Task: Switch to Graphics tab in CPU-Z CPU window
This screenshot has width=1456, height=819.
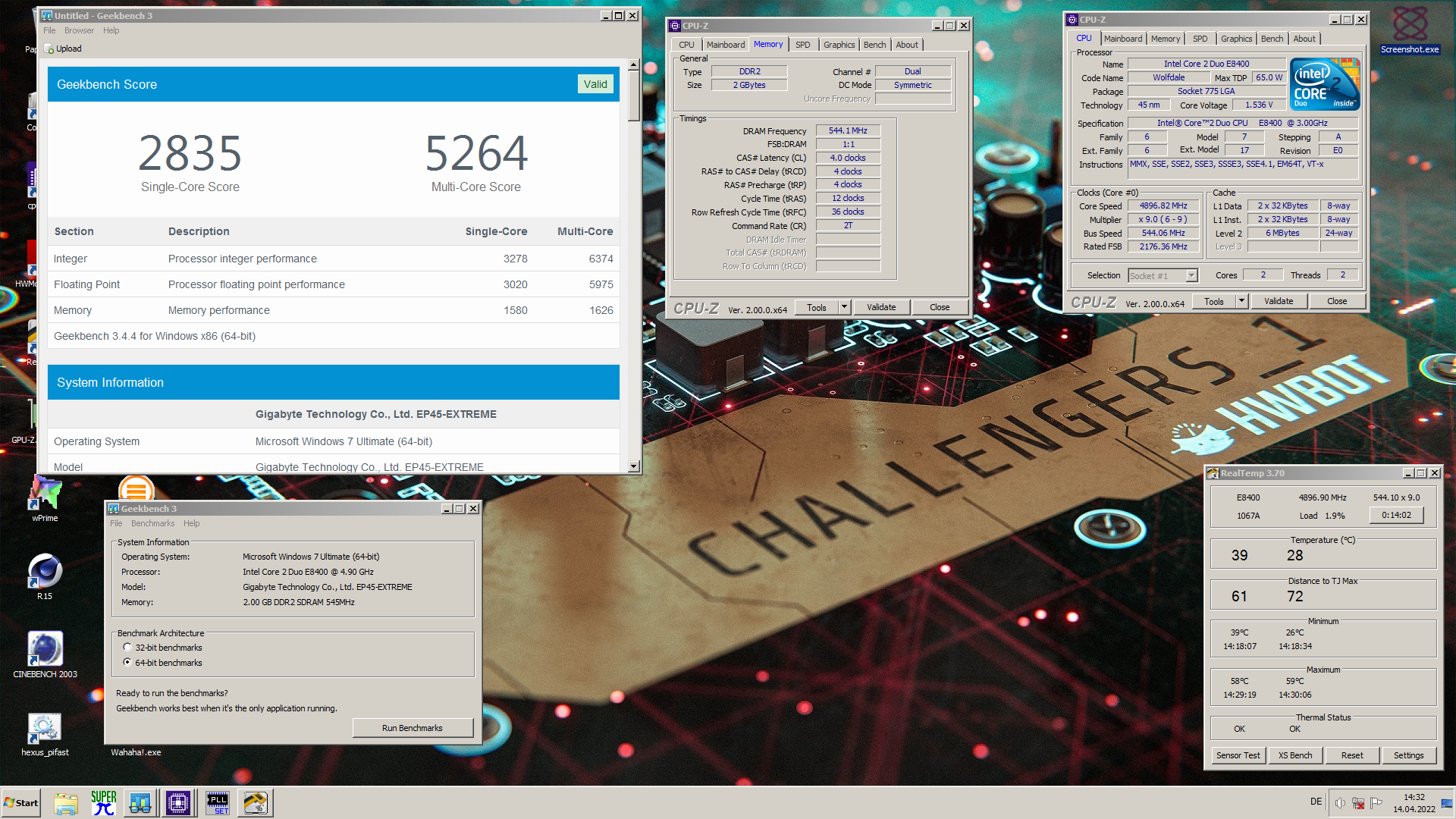Action: [1236, 39]
